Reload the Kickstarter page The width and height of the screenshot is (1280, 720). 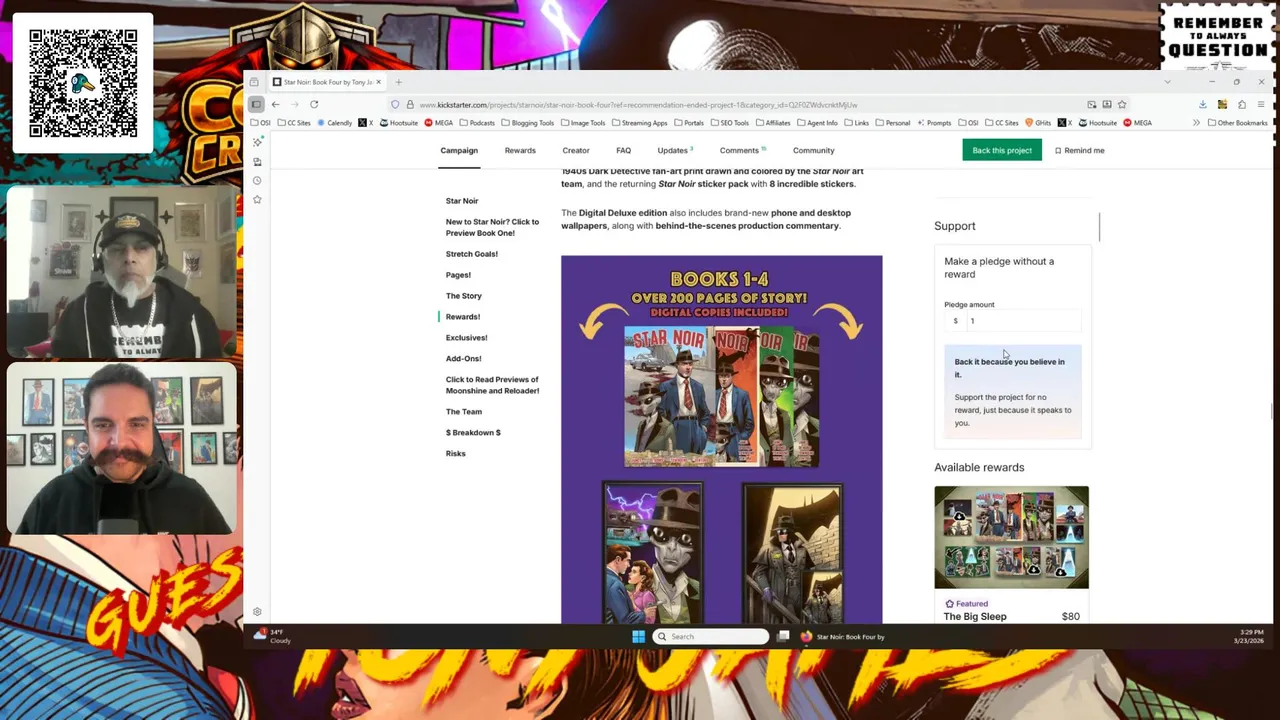(314, 104)
